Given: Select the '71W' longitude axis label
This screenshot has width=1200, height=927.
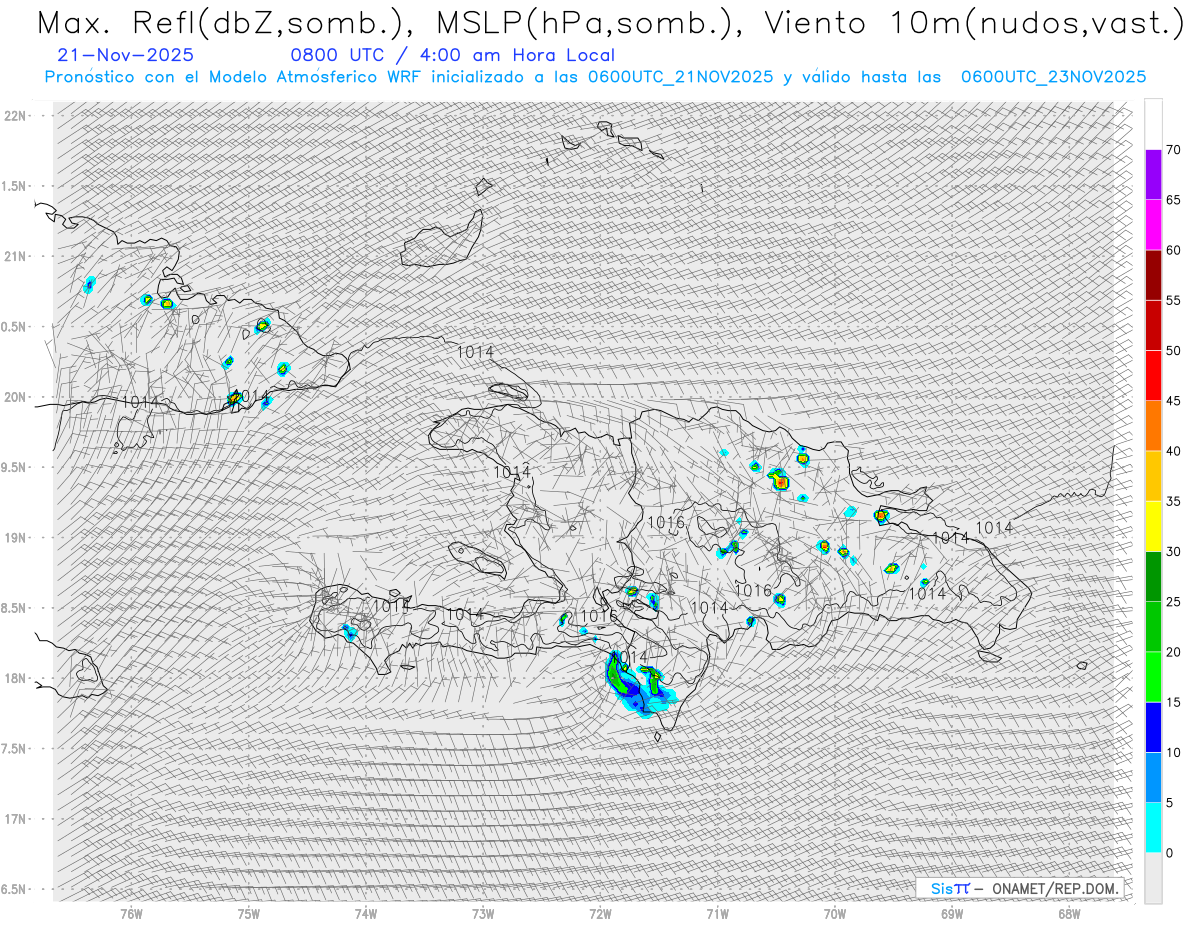Looking at the screenshot, I should 718,913.
